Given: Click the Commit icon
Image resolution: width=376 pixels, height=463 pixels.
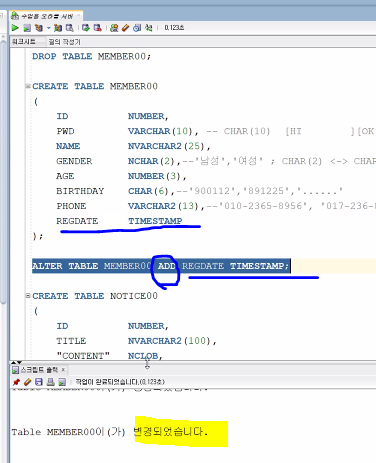Looking at the screenshot, I should (86, 28).
